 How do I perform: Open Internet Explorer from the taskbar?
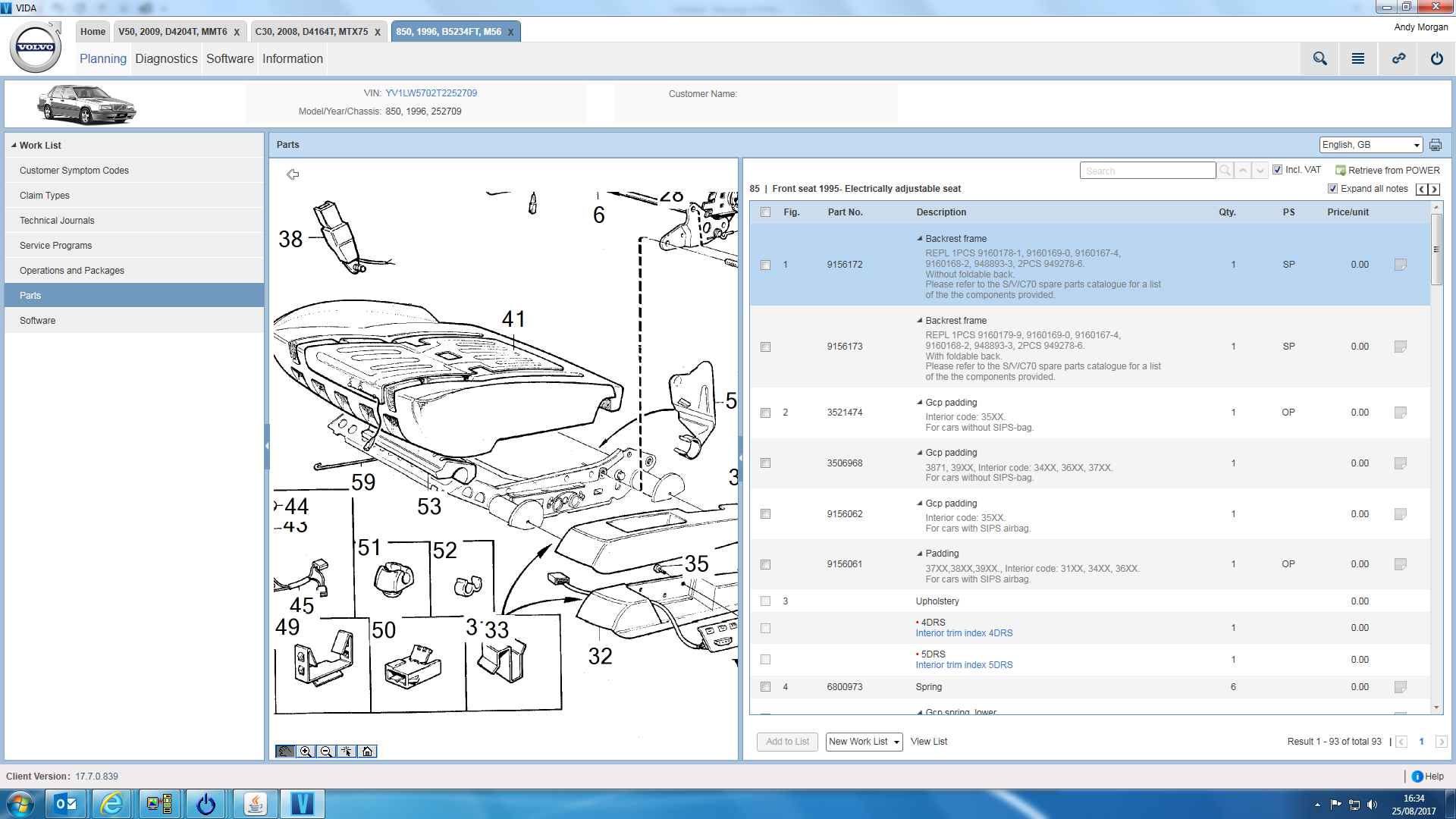(112, 804)
